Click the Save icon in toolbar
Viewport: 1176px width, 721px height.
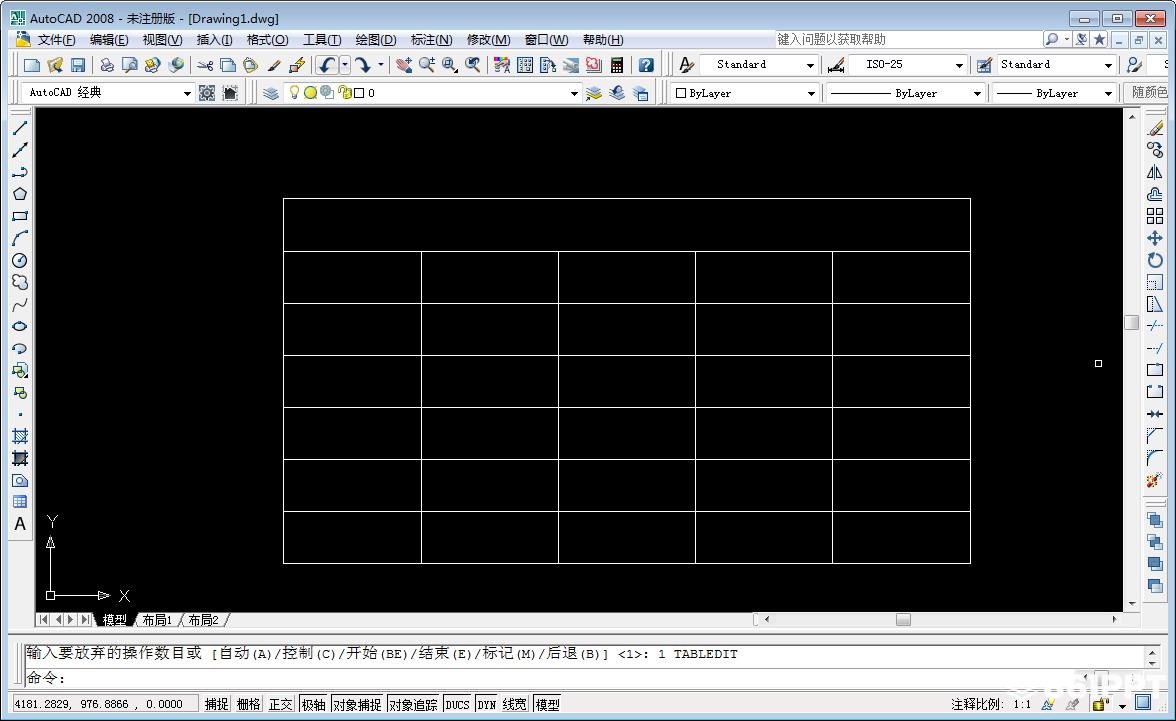point(78,65)
